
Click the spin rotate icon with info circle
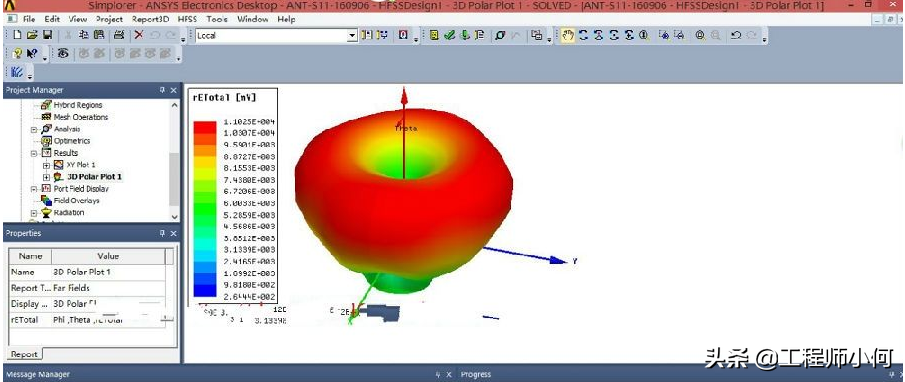coord(644,35)
